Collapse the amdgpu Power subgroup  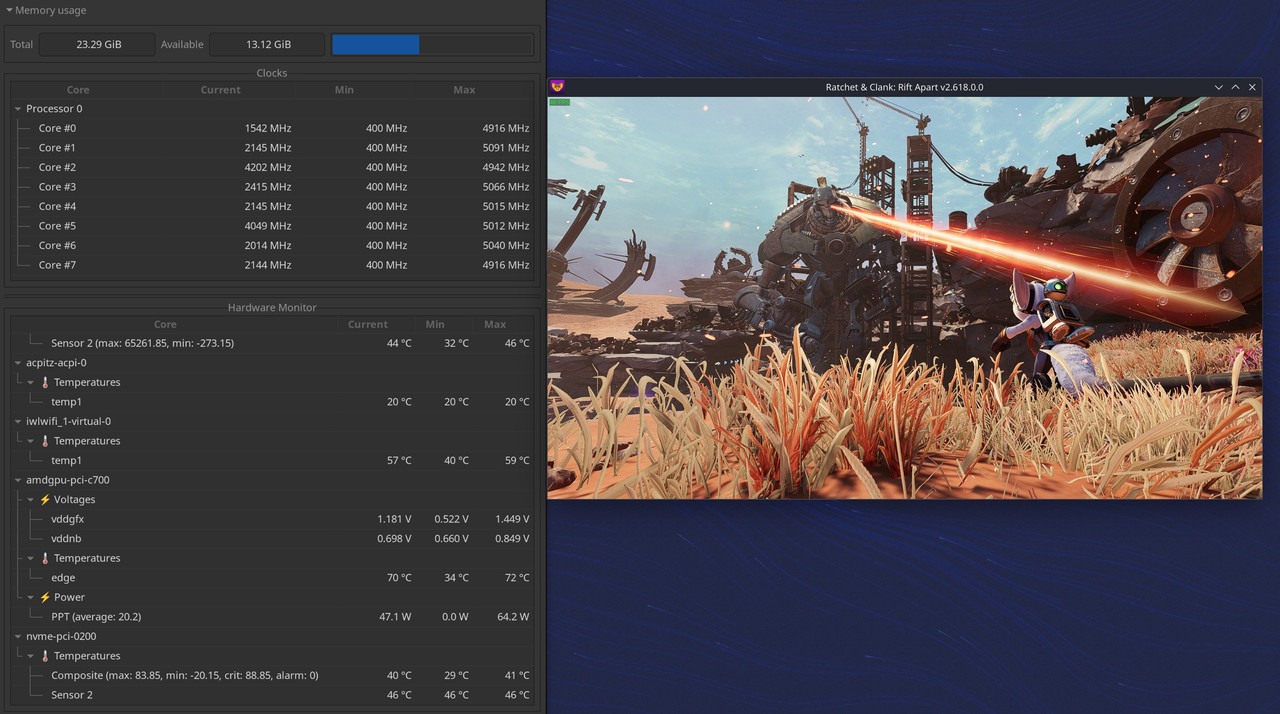pyautogui.click(x=31, y=597)
